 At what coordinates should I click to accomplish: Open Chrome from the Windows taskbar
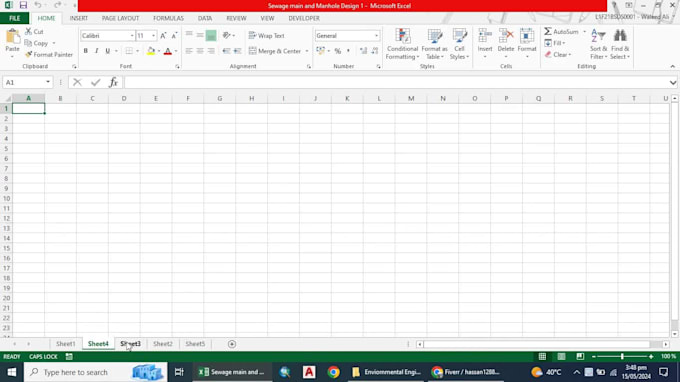[x=333, y=372]
